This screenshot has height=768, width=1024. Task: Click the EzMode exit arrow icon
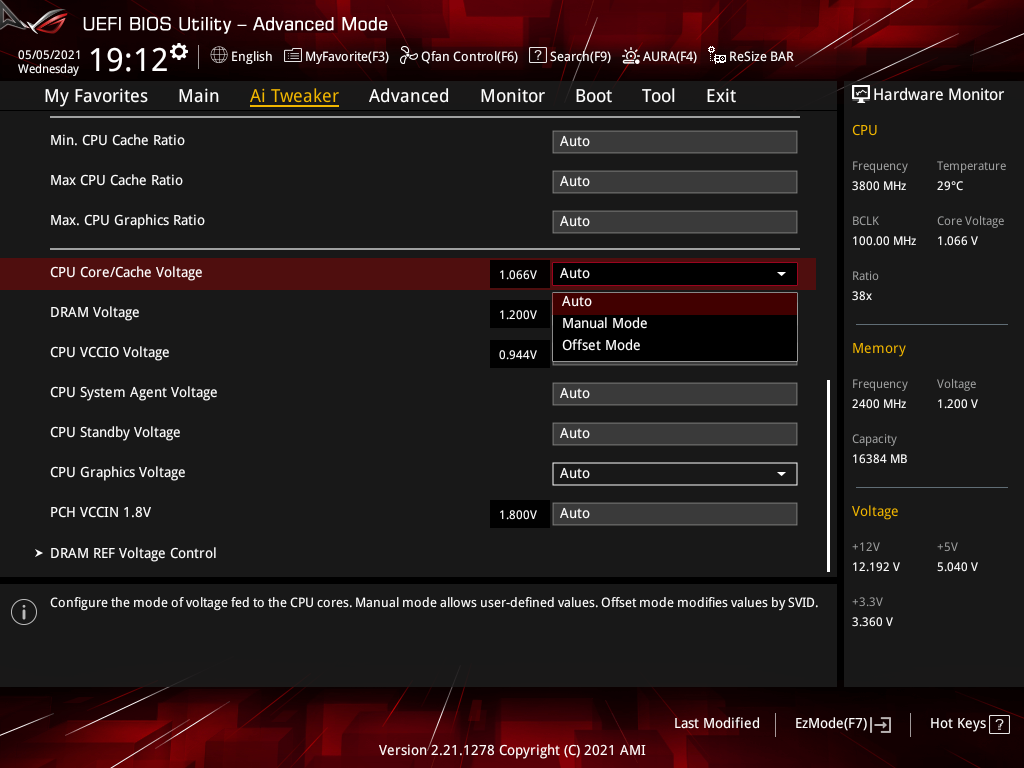pyautogui.click(x=881, y=724)
